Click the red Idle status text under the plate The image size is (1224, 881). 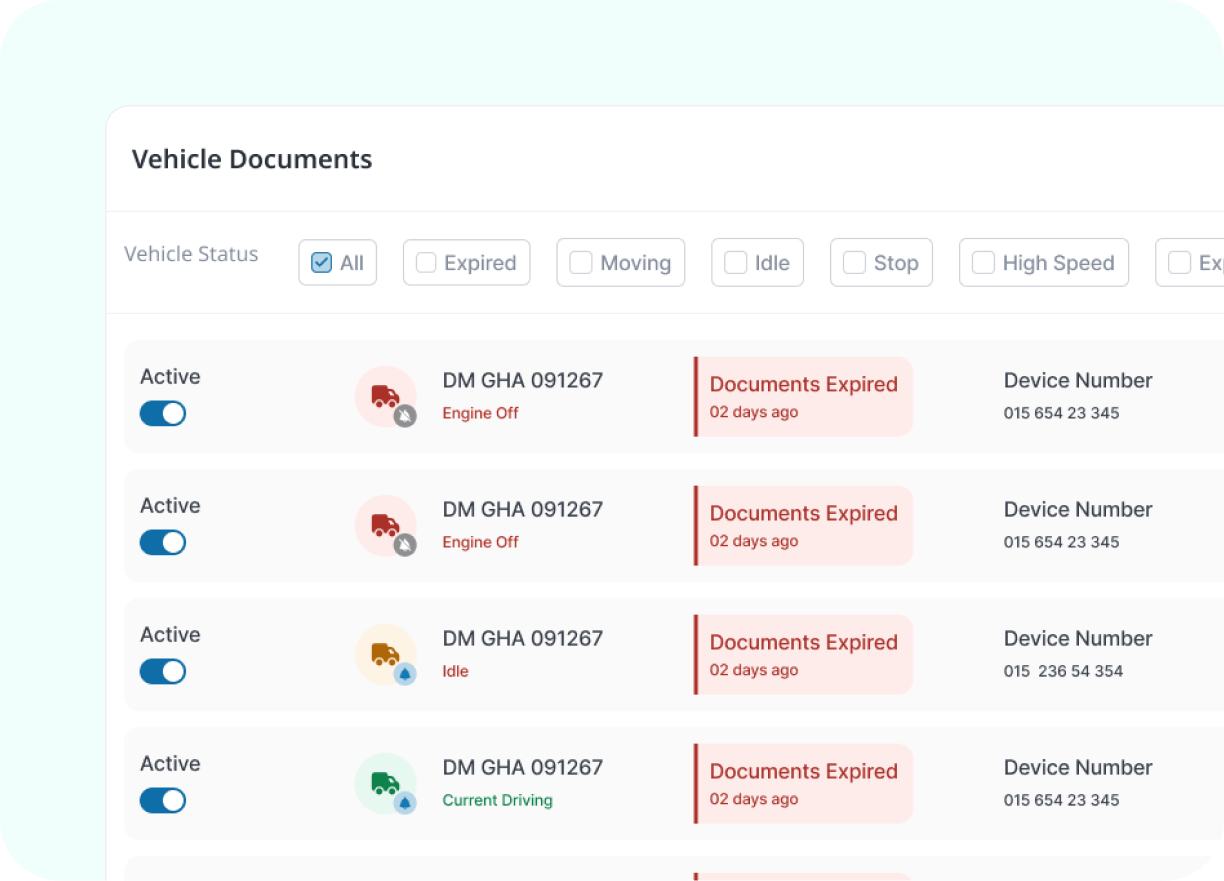coord(455,671)
